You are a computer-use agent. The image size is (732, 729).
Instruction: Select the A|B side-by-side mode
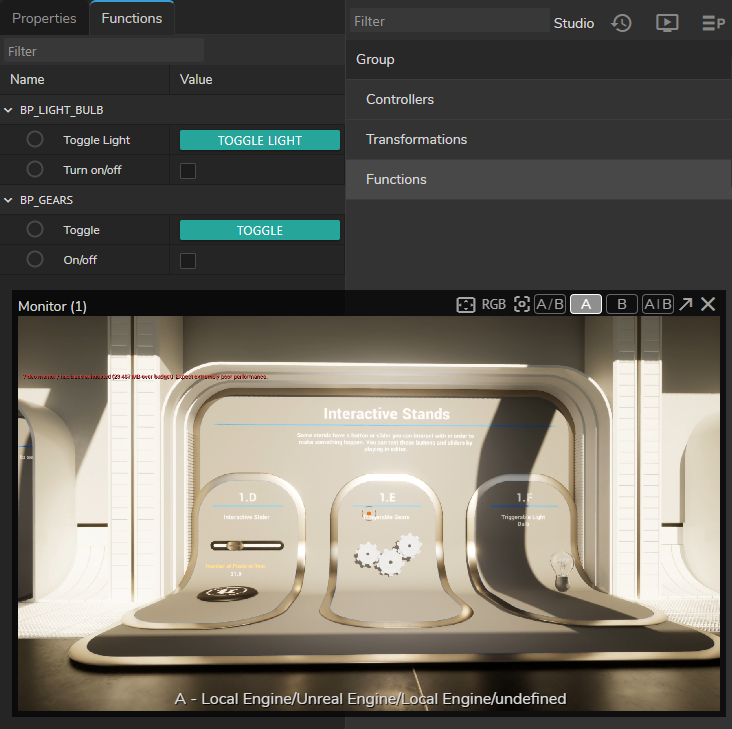656,305
